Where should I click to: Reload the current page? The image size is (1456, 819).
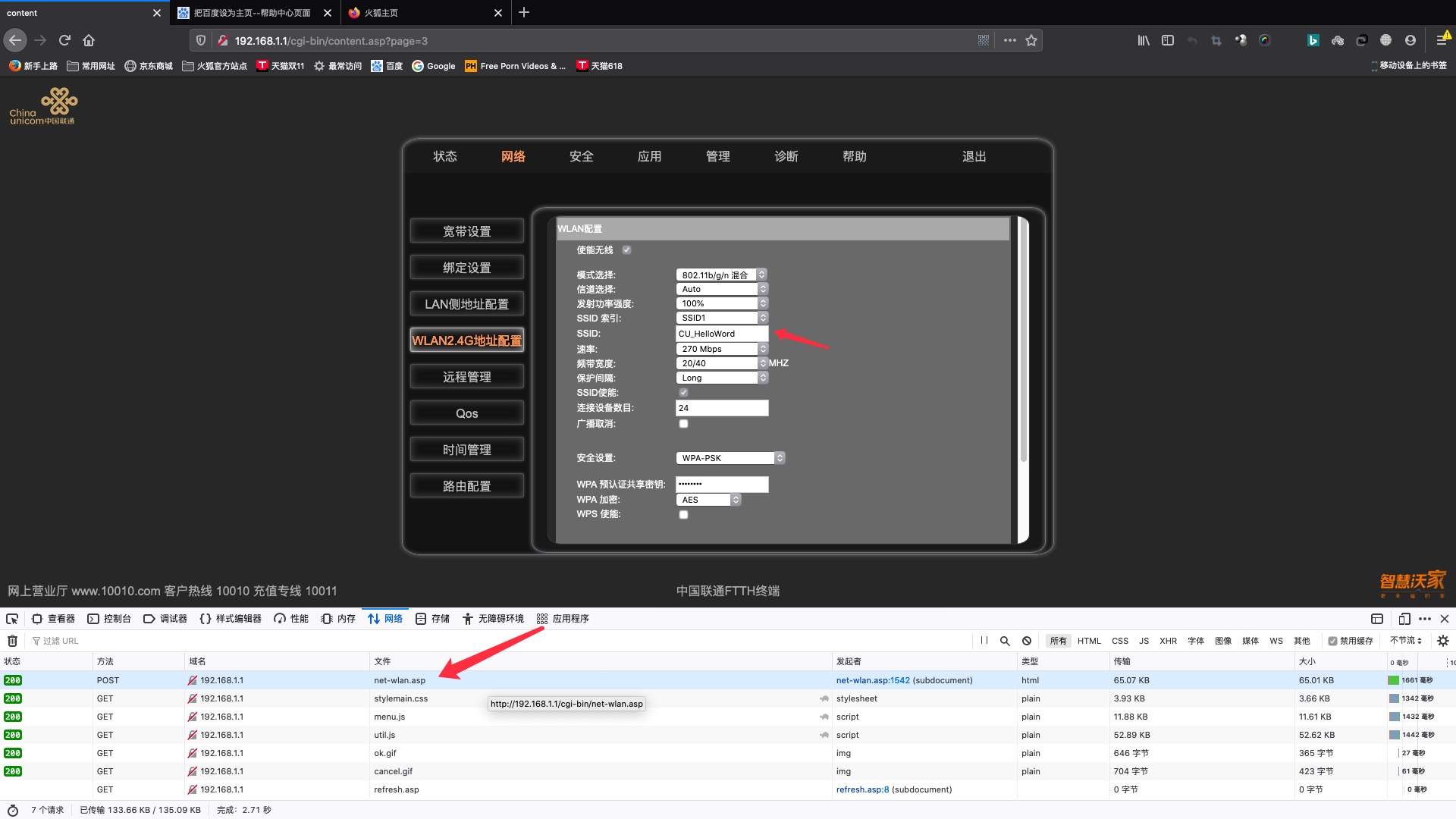[64, 40]
